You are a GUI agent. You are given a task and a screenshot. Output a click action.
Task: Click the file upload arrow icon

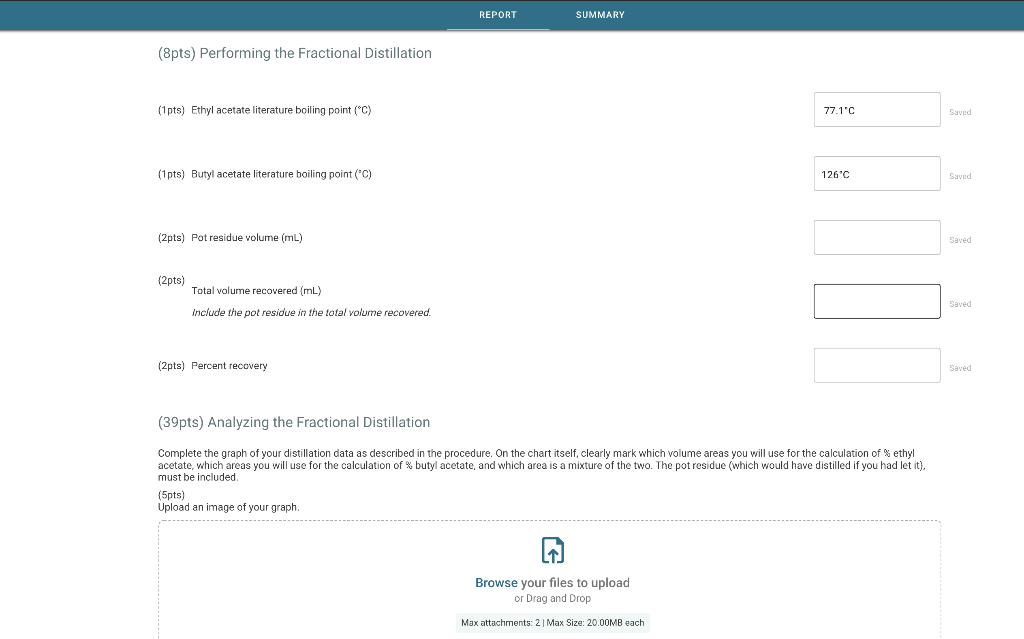point(552,549)
